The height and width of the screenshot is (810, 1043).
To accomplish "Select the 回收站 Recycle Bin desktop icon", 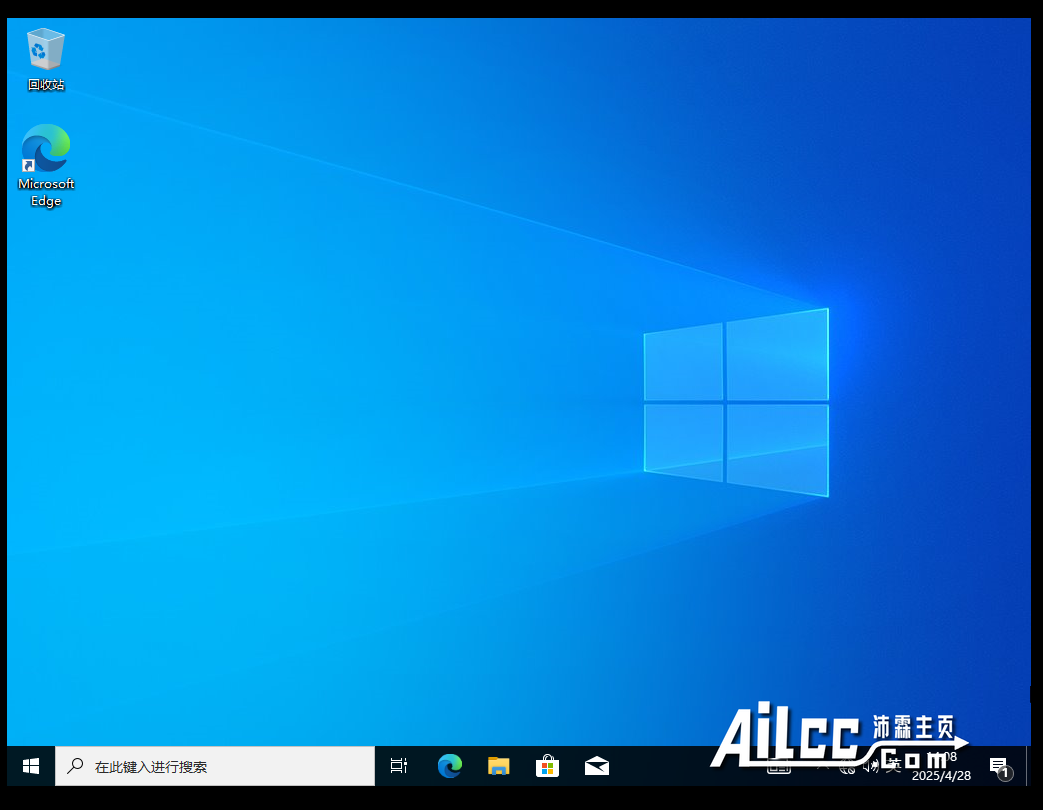I will pos(46,59).
